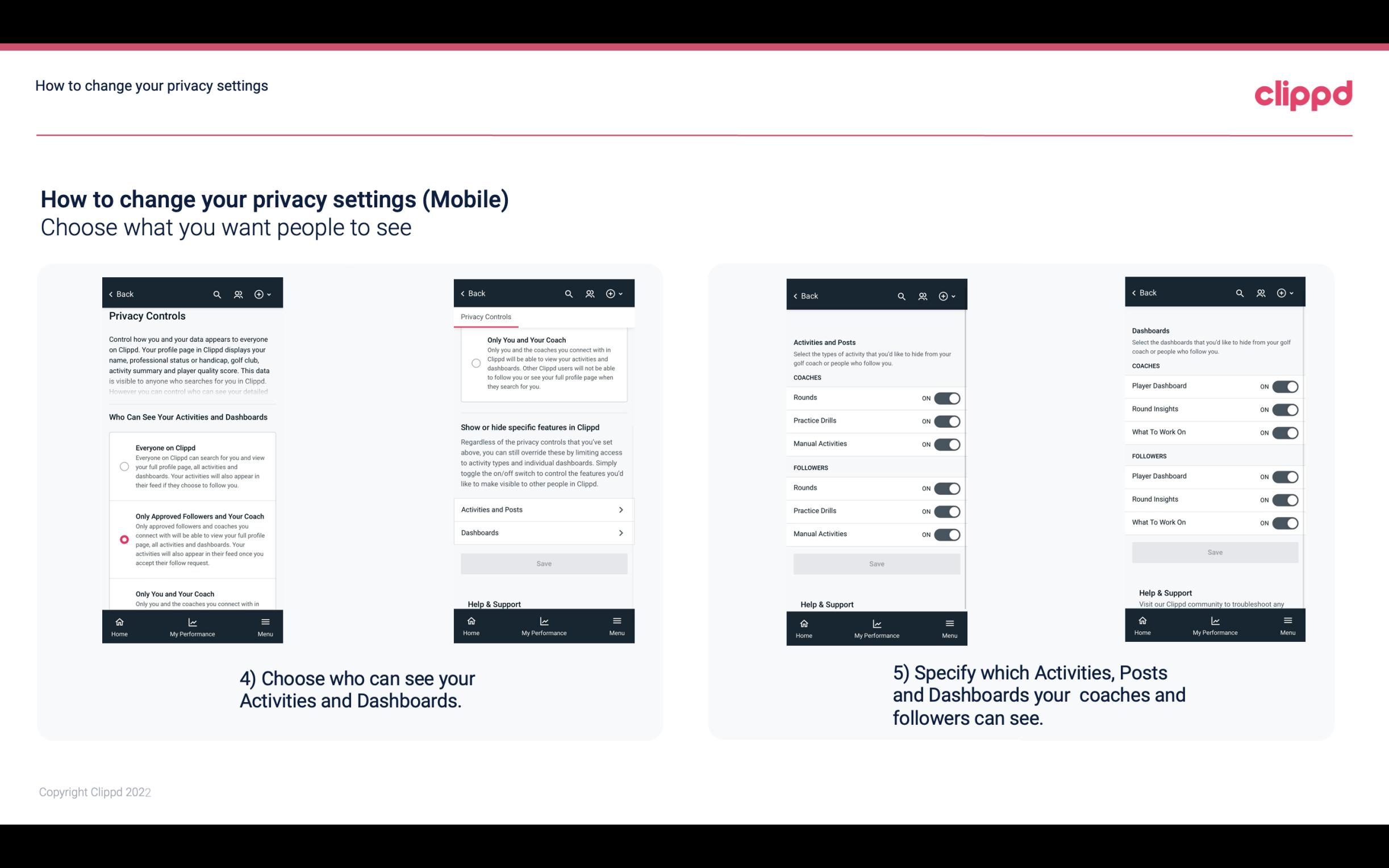Click the Save button on Activities screen
Viewport: 1389px width, 868px height.
click(x=875, y=563)
